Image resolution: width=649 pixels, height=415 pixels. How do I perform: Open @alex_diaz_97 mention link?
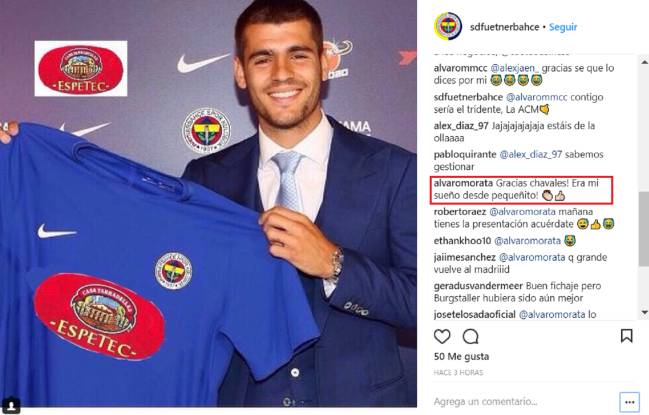531,154
